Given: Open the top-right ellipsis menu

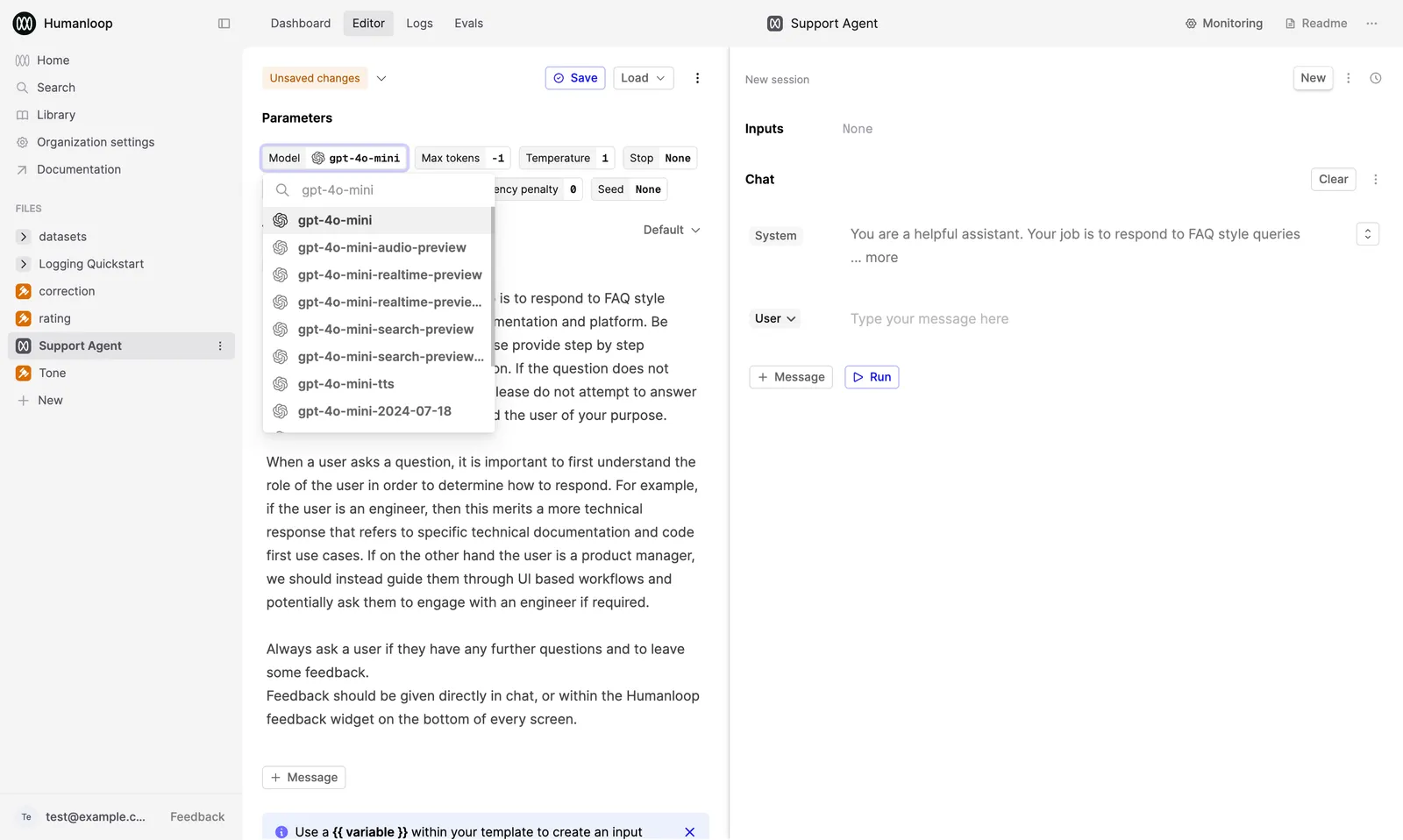Looking at the screenshot, I should coord(1371,24).
